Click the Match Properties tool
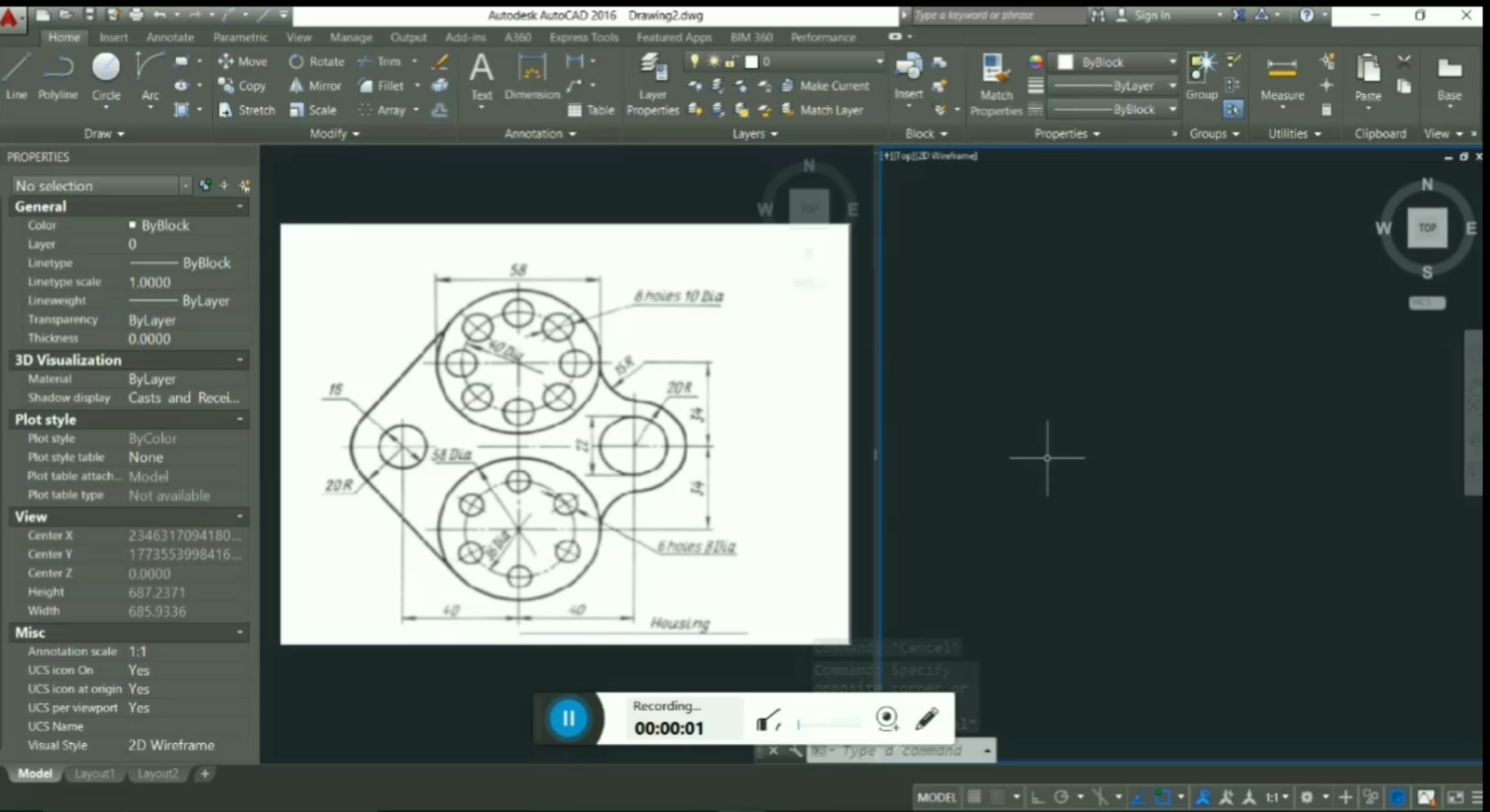Screen dimensions: 1490x812 pyautogui.click(x=996, y=85)
